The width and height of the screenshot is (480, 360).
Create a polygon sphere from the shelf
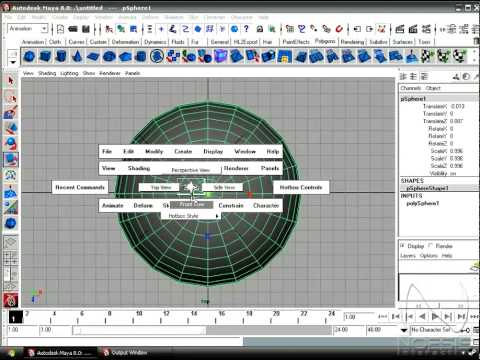point(30,56)
